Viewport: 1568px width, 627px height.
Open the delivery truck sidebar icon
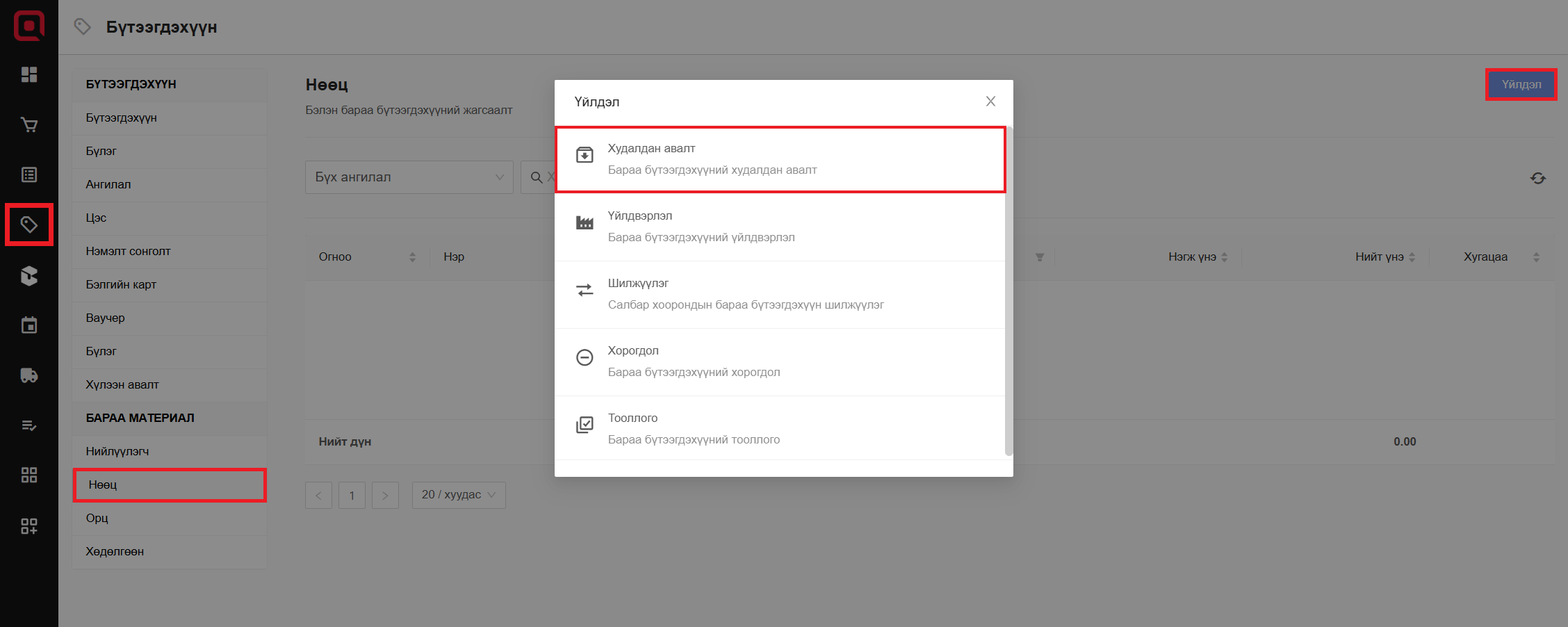29,375
